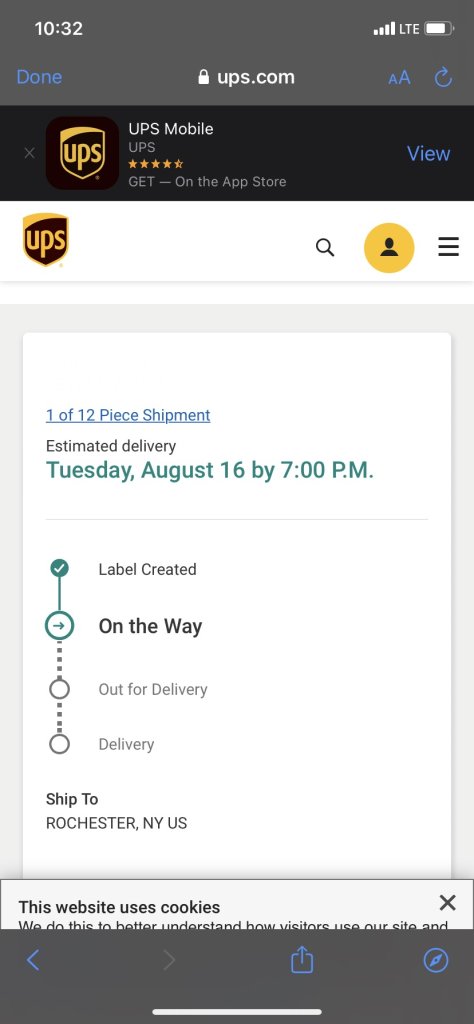Reload the page with refresh icon
The image size is (474, 1024).
[x=443, y=78]
